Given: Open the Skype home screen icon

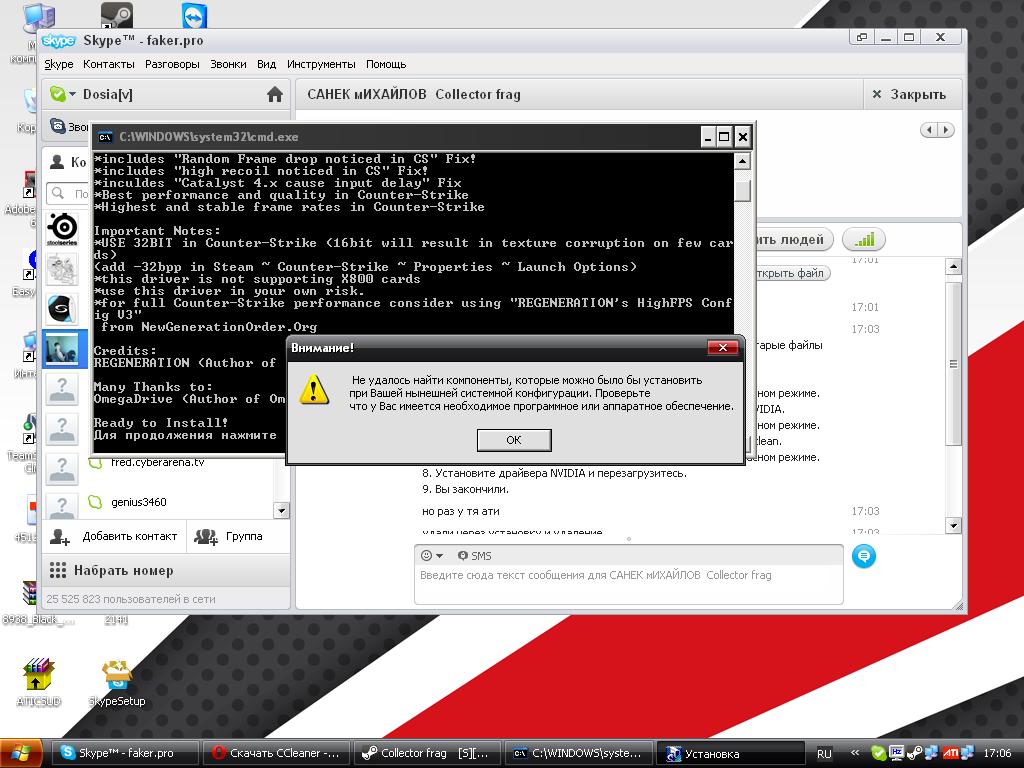Looking at the screenshot, I should (275, 95).
